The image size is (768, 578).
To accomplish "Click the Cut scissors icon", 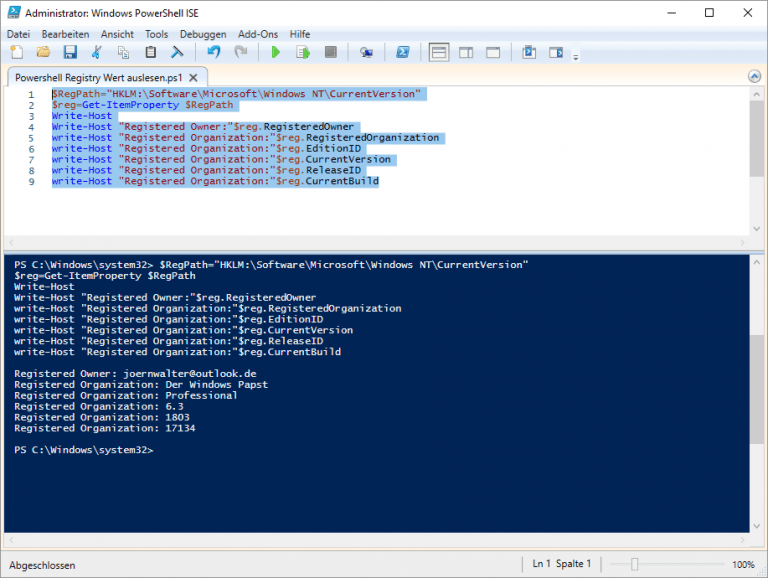I will 97,52.
